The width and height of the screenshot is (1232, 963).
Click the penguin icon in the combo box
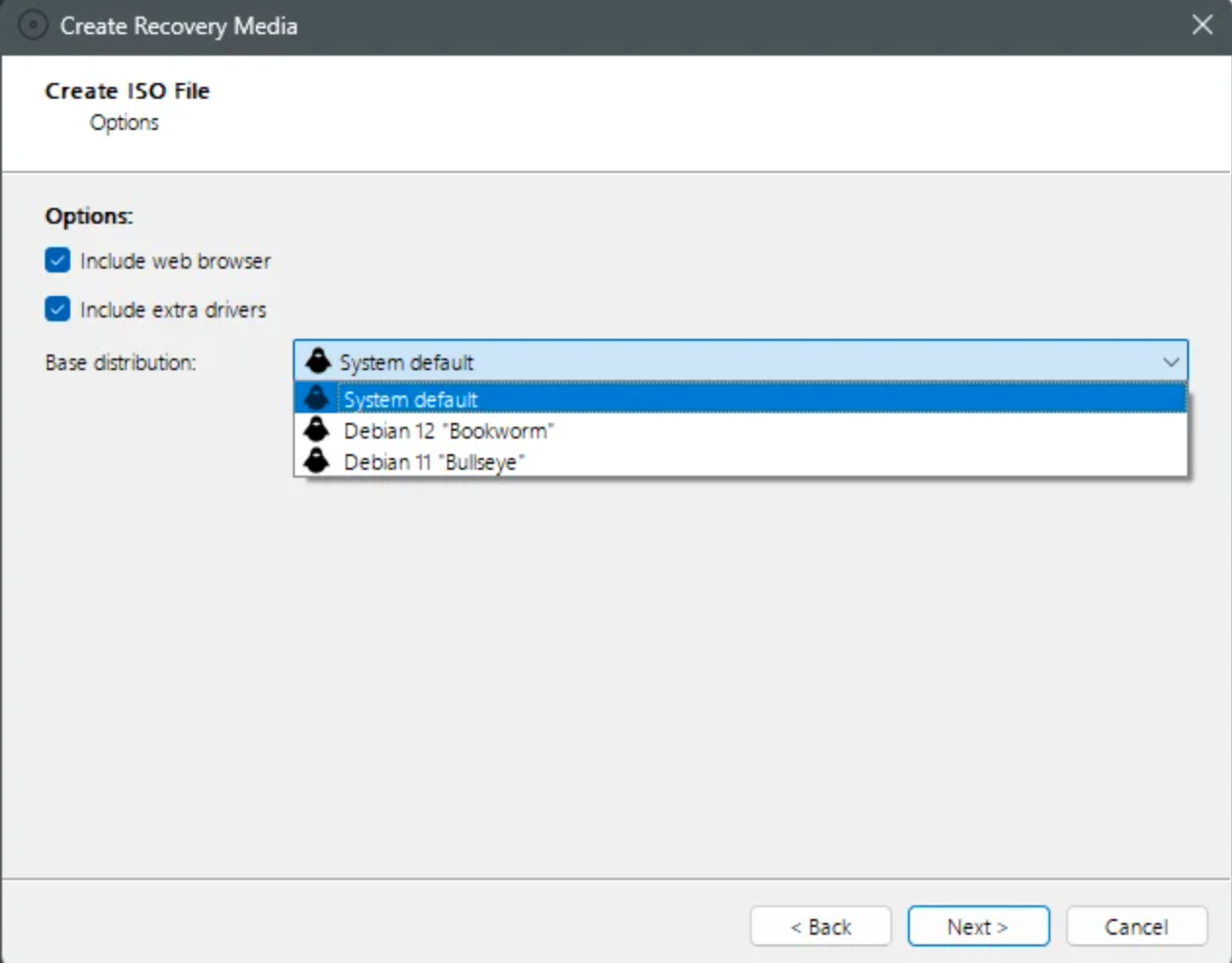318,361
